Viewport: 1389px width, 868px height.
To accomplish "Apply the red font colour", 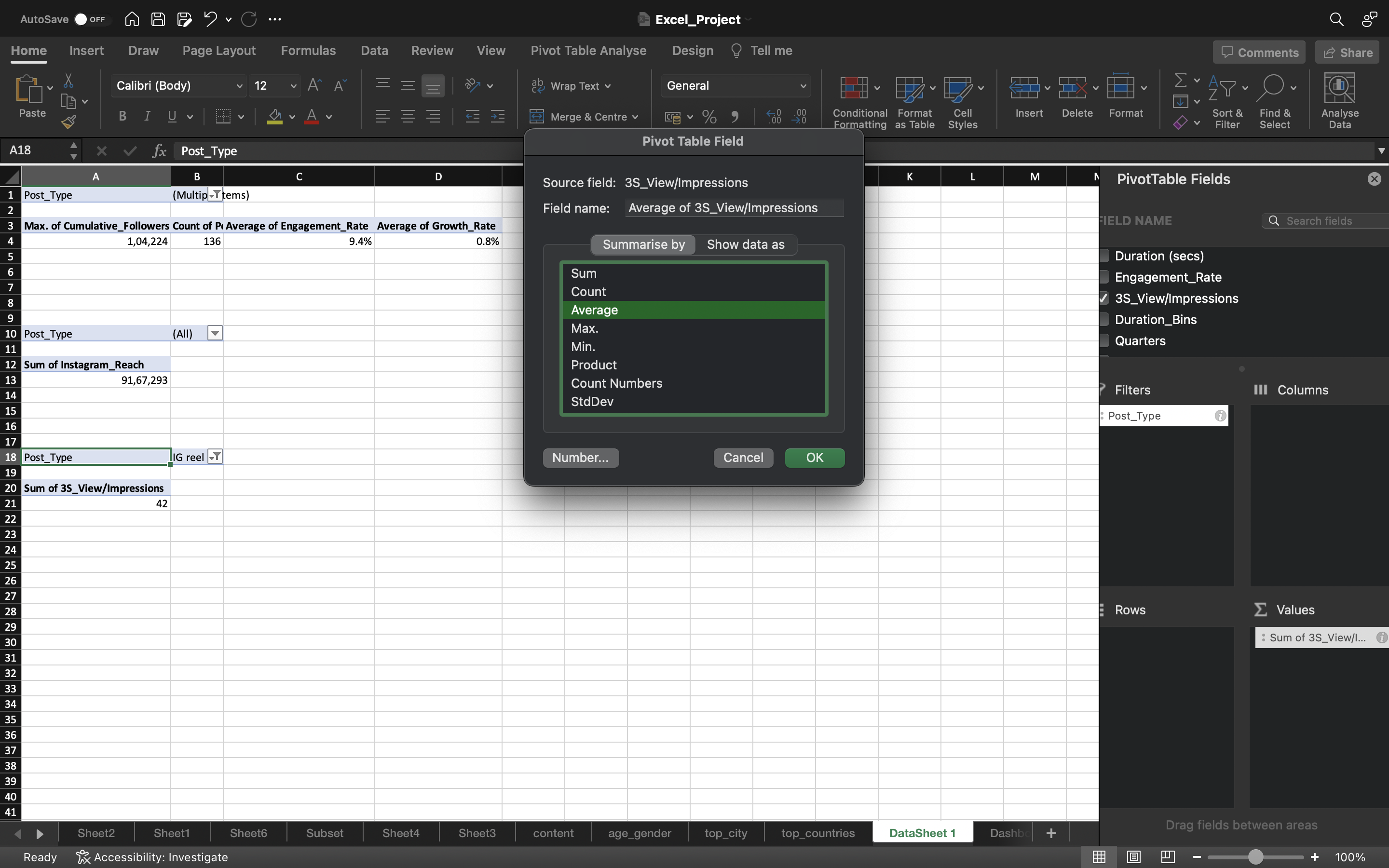I will point(312,117).
